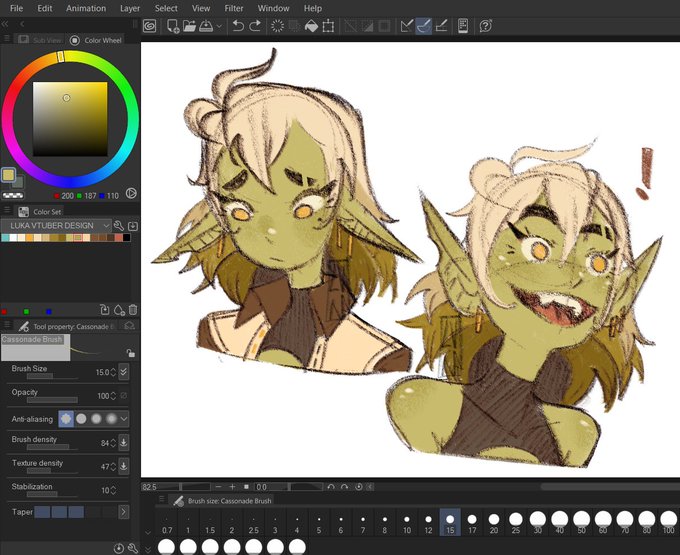Click the Opacity value stepper arrows
680x555 pixels.
pos(113,395)
